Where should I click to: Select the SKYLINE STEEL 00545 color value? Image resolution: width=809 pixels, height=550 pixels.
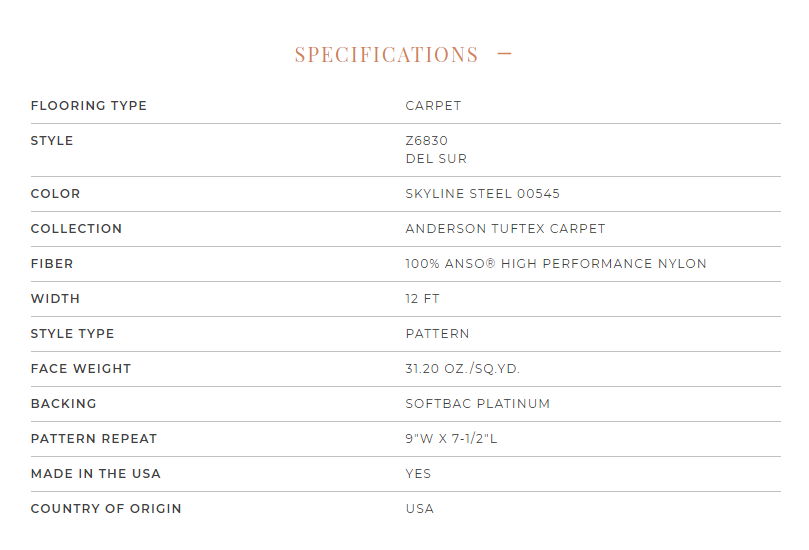[482, 193]
